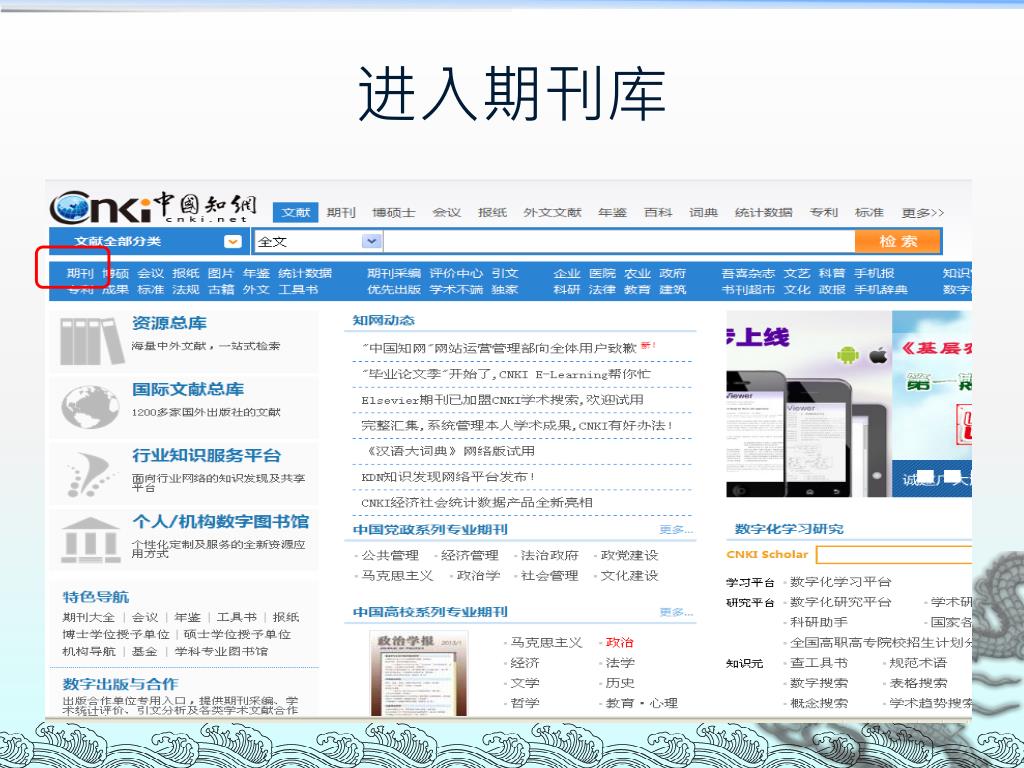Open the 行业知识服务平台 heading link
Image resolution: width=1024 pixels, height=768 pixels.
[x=206, y=455]
